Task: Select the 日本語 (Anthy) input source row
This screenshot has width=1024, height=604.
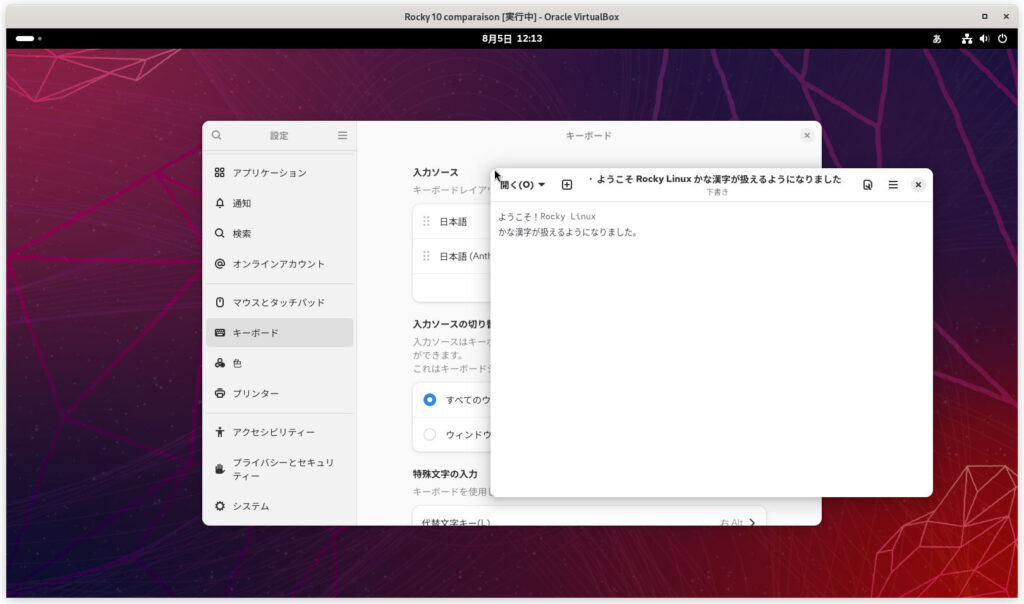Action: pos(451,256)
